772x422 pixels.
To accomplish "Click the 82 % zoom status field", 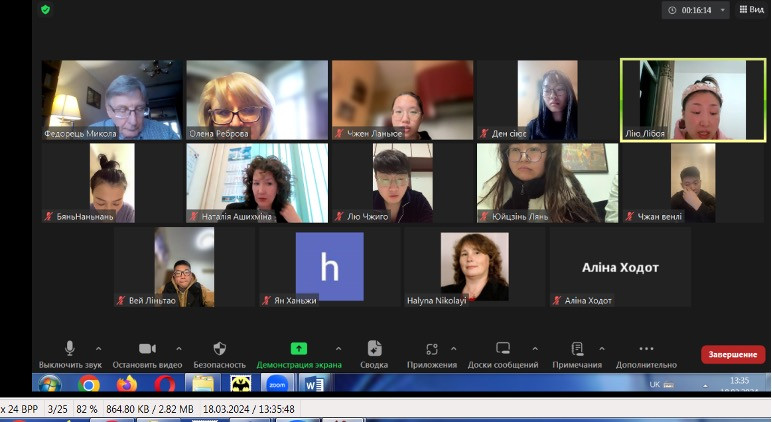I will (87, 409).
